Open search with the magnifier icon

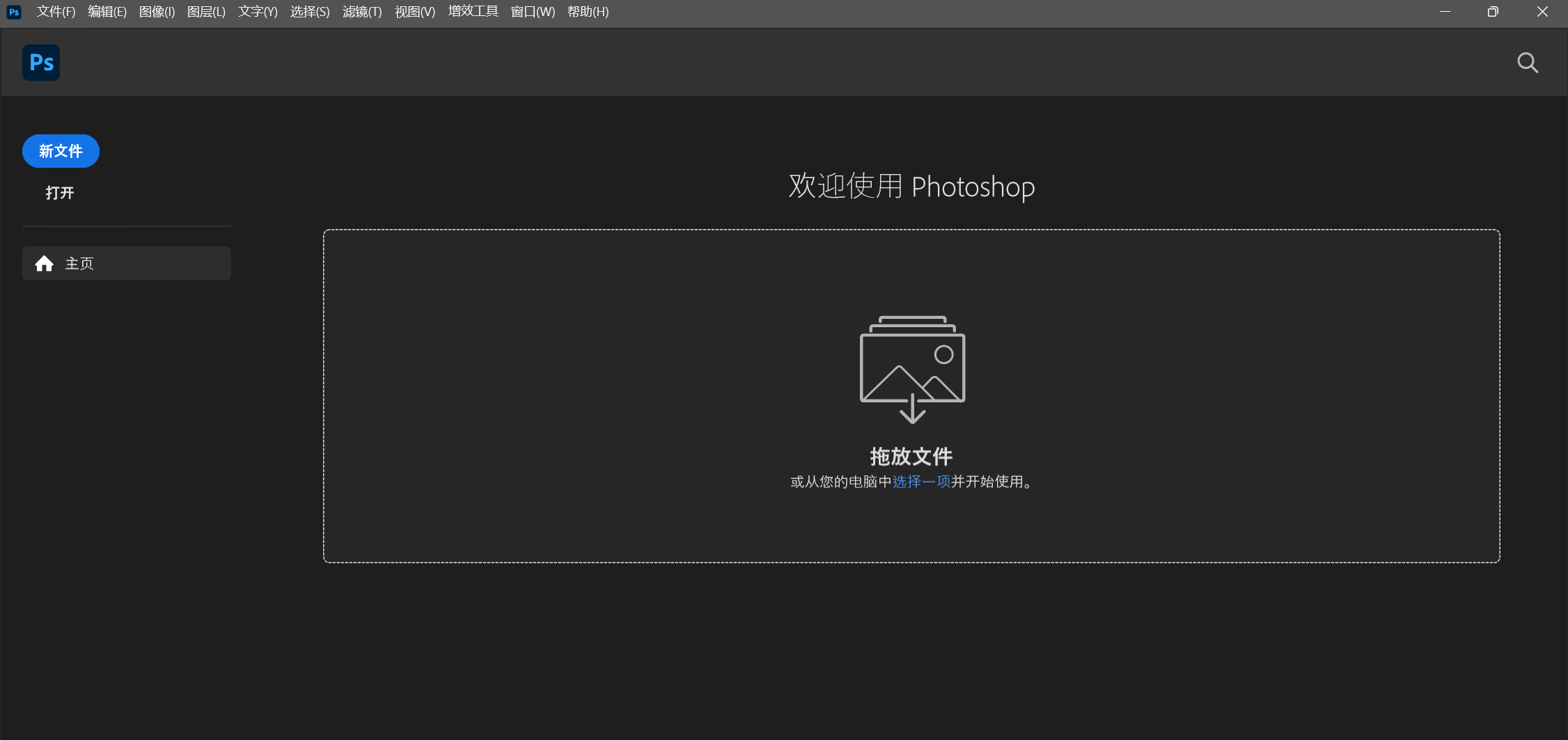(1528, 63)
